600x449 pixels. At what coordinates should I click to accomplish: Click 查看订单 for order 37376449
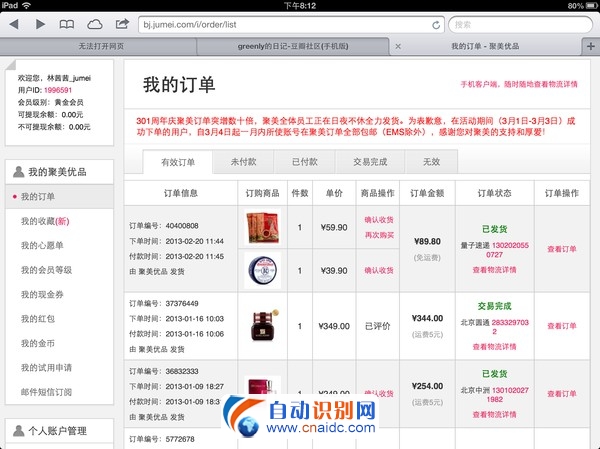(562, 326)
